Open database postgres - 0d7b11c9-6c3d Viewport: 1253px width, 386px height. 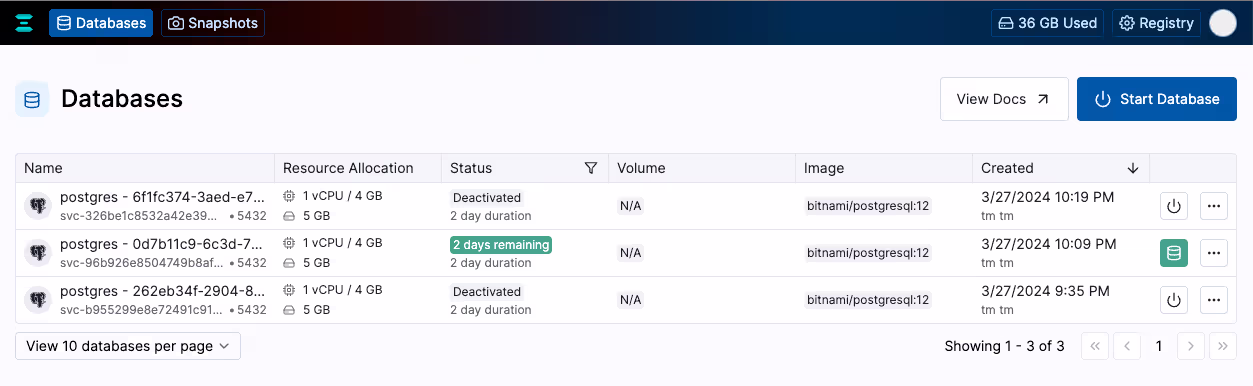pos(163,244)
